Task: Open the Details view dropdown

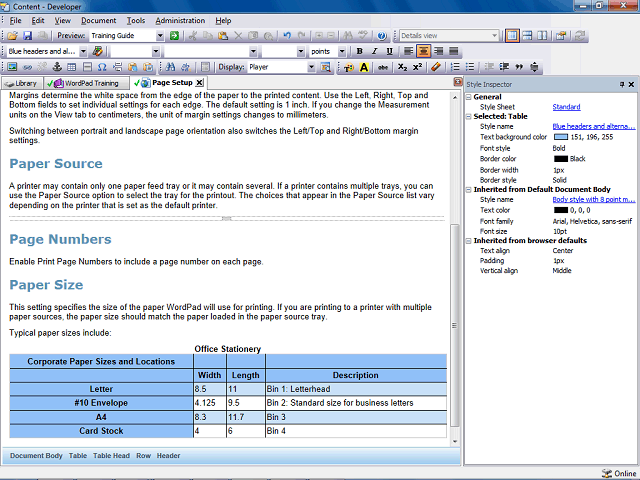Action: pos(494,36)
